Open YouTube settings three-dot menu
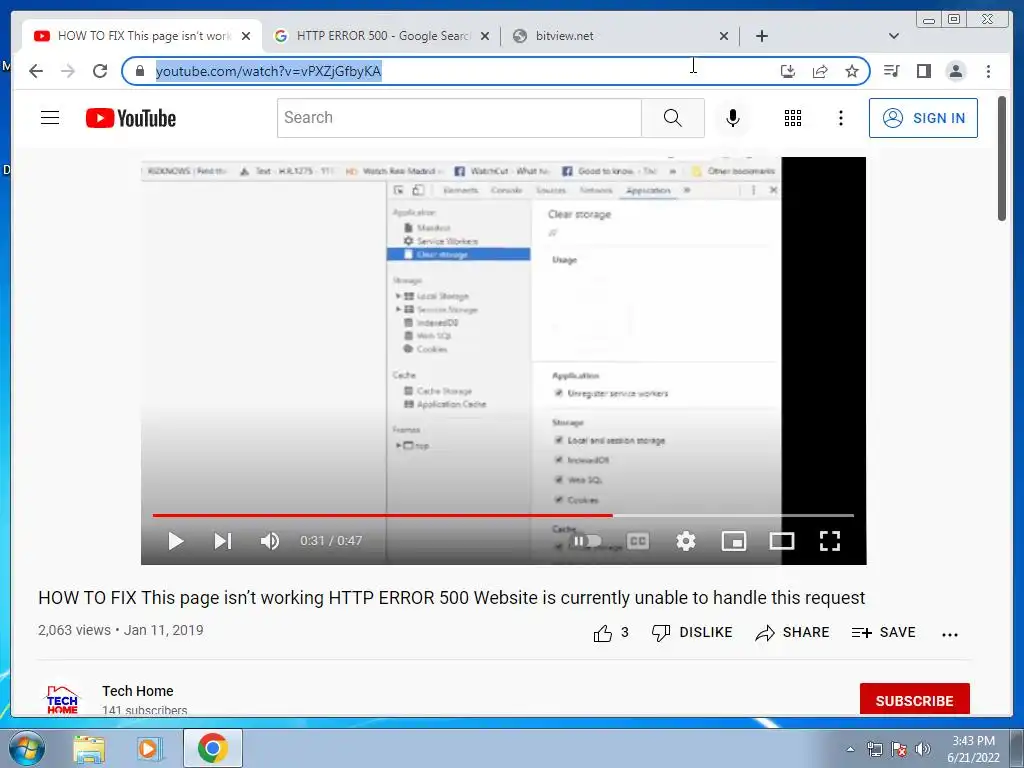1024x768 pixels. pyautogui.click(x=840, y=118)
